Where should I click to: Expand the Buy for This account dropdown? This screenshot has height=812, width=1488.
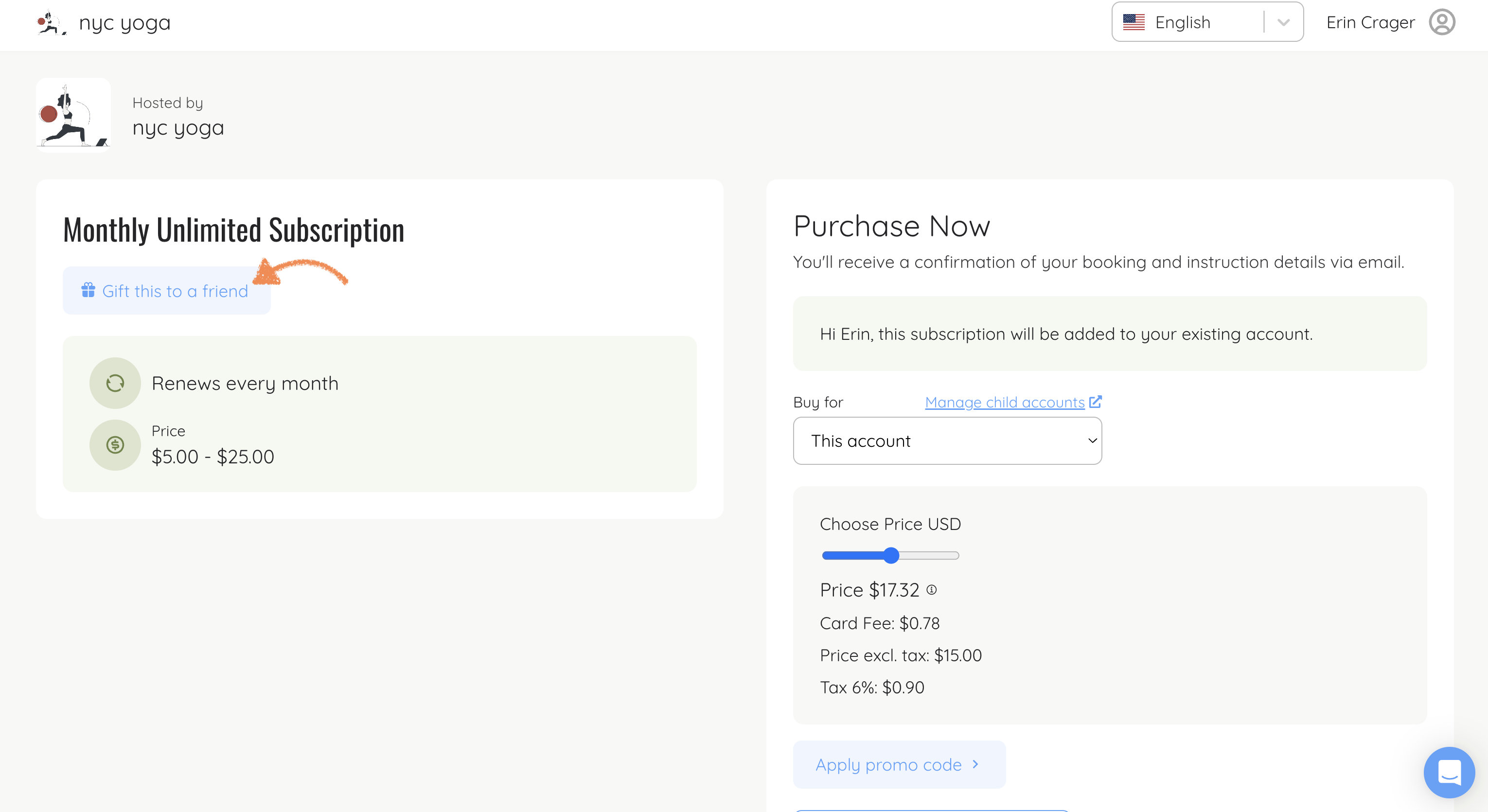(x=947, y=441)
